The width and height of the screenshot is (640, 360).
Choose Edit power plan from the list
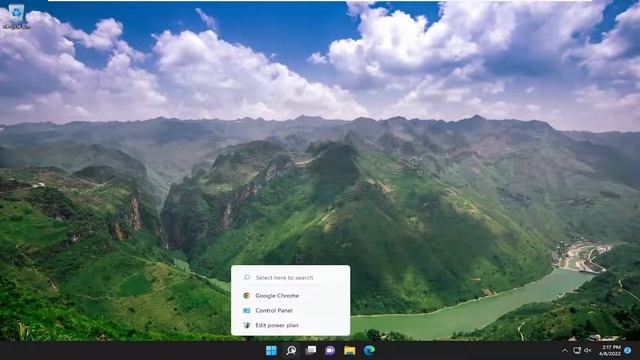pyautogui.click(x=291, y=325)
